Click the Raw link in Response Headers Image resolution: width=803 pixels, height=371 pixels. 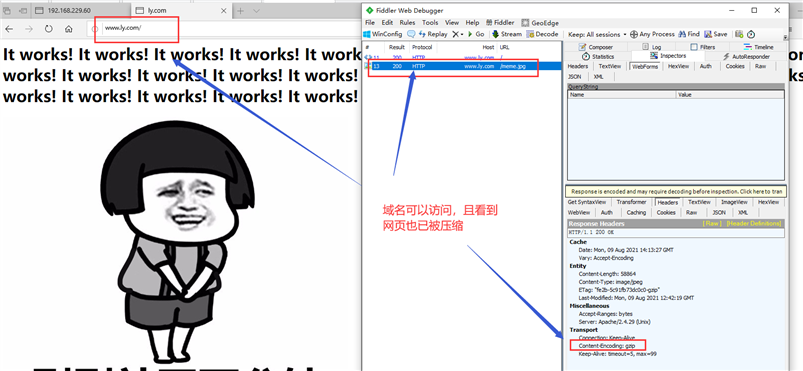click(x=712, y=223)
